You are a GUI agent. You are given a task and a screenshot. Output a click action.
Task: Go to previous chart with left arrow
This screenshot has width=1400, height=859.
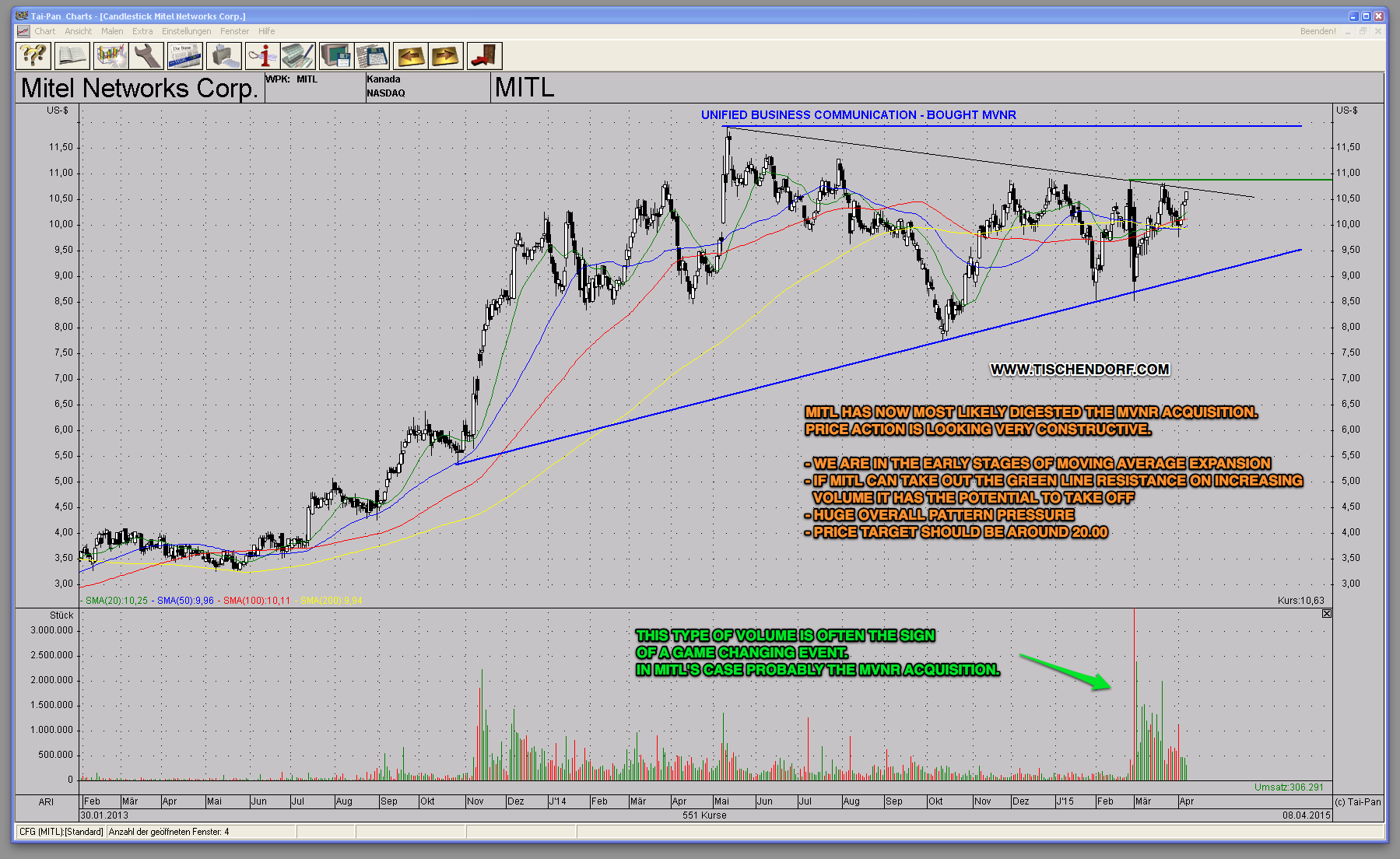point(410,56)
